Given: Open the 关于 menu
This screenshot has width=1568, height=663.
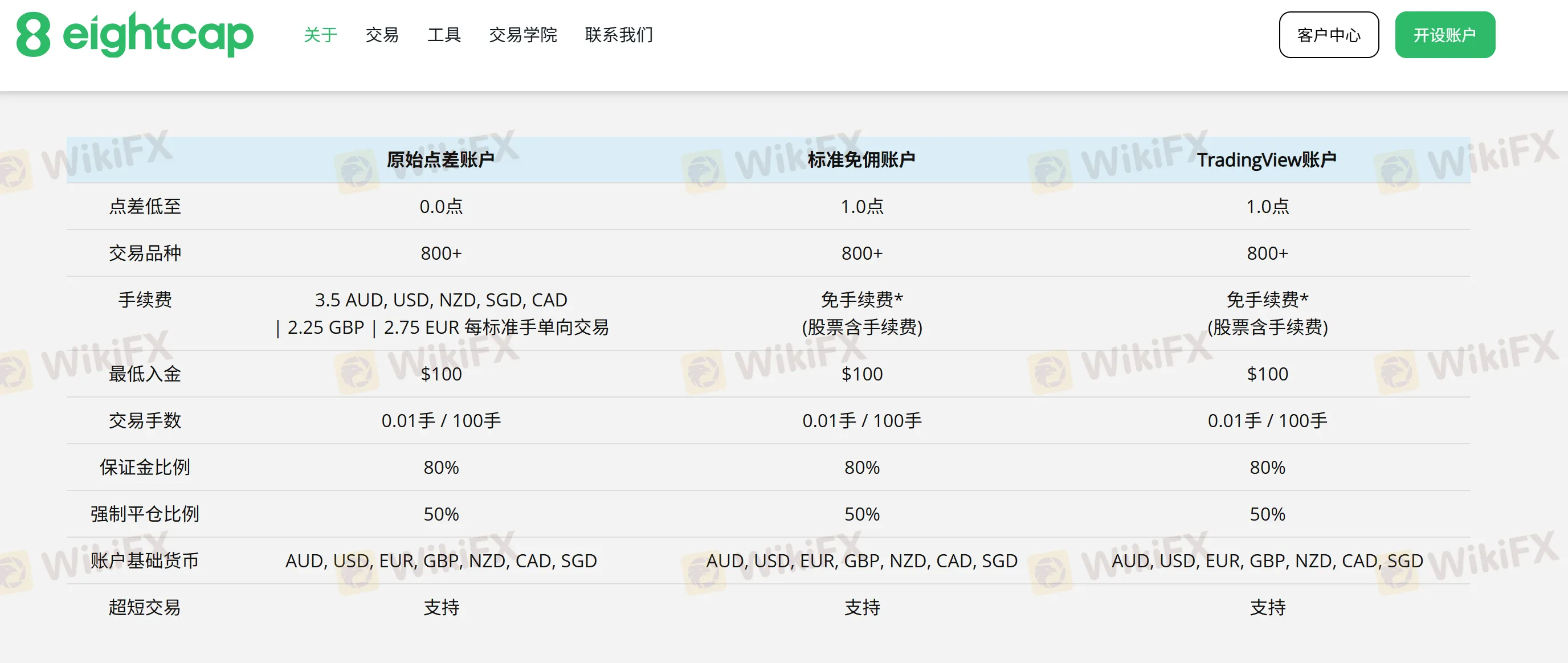Looking at the screenshot, I should [x=320, y=35].
